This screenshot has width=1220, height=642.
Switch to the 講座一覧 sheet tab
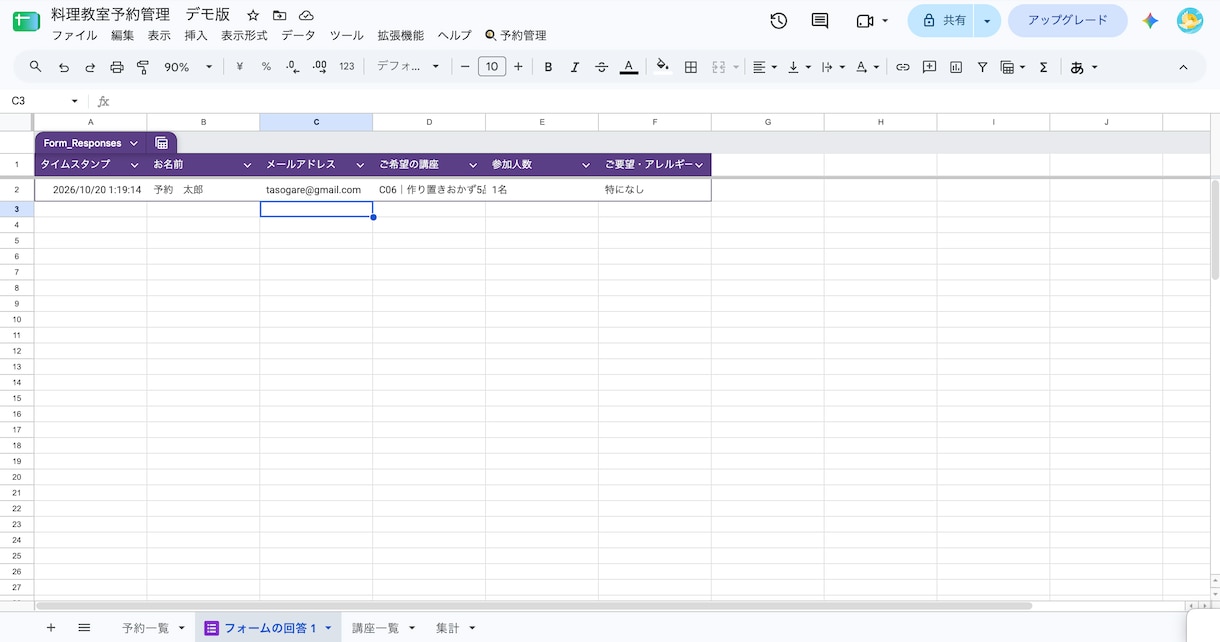click(x=376, y=628)
